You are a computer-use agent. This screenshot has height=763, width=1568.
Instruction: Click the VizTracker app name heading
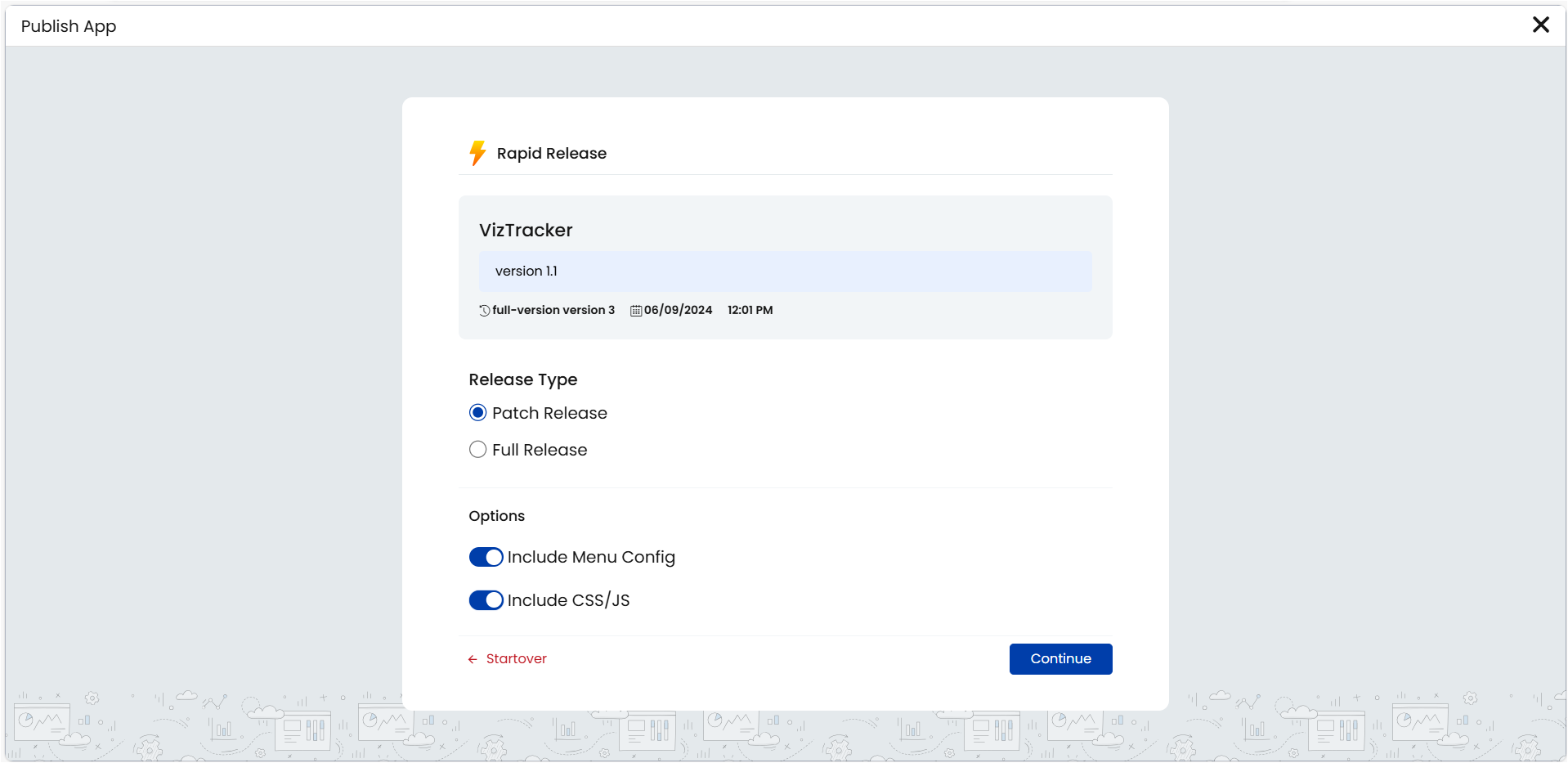click(x=526, y=231)
